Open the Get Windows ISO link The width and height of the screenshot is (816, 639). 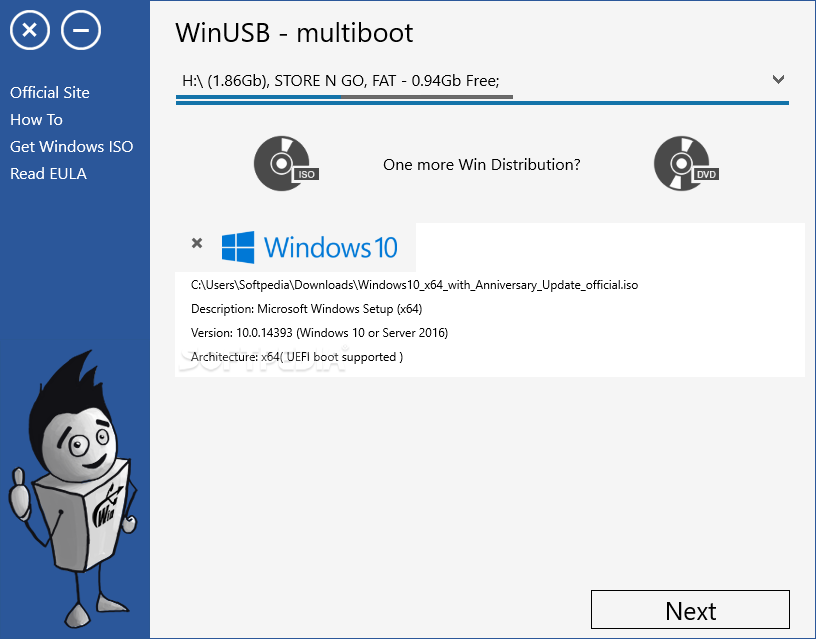point(72,147)
